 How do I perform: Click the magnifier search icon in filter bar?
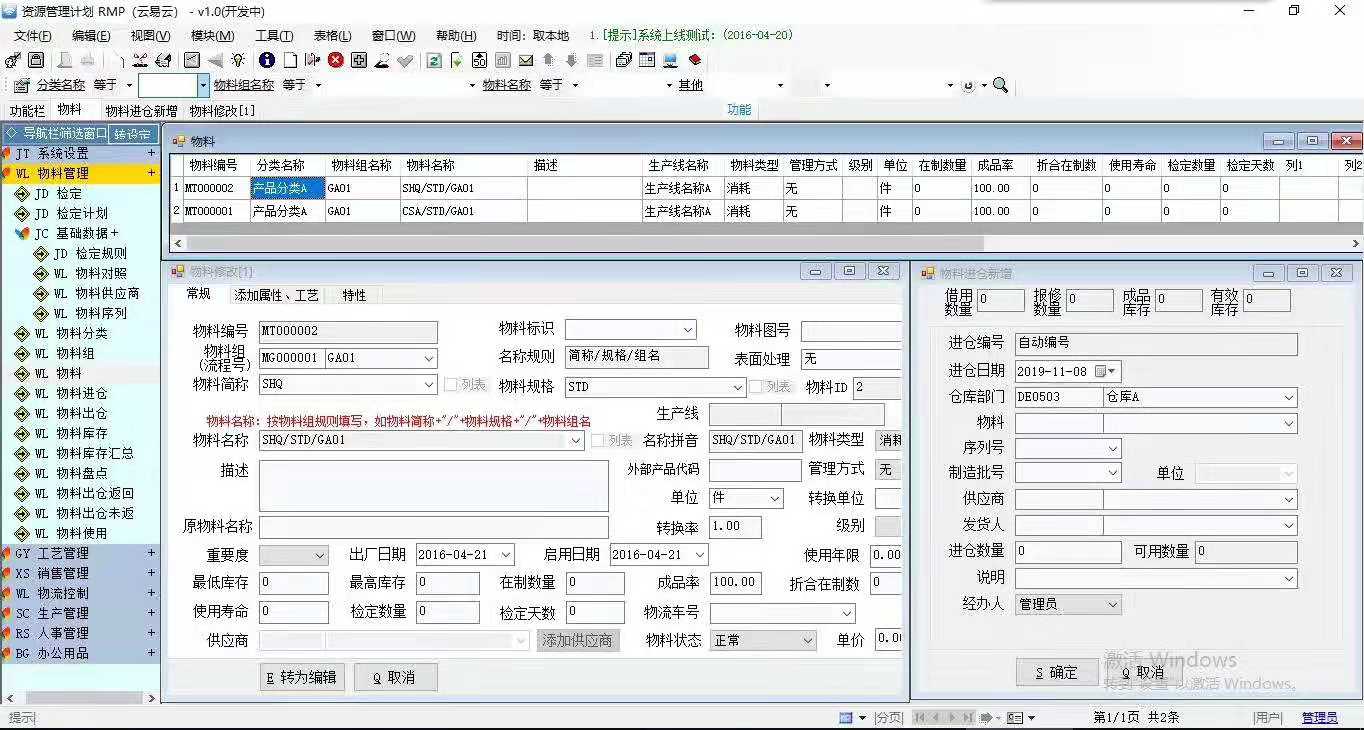1000,85
